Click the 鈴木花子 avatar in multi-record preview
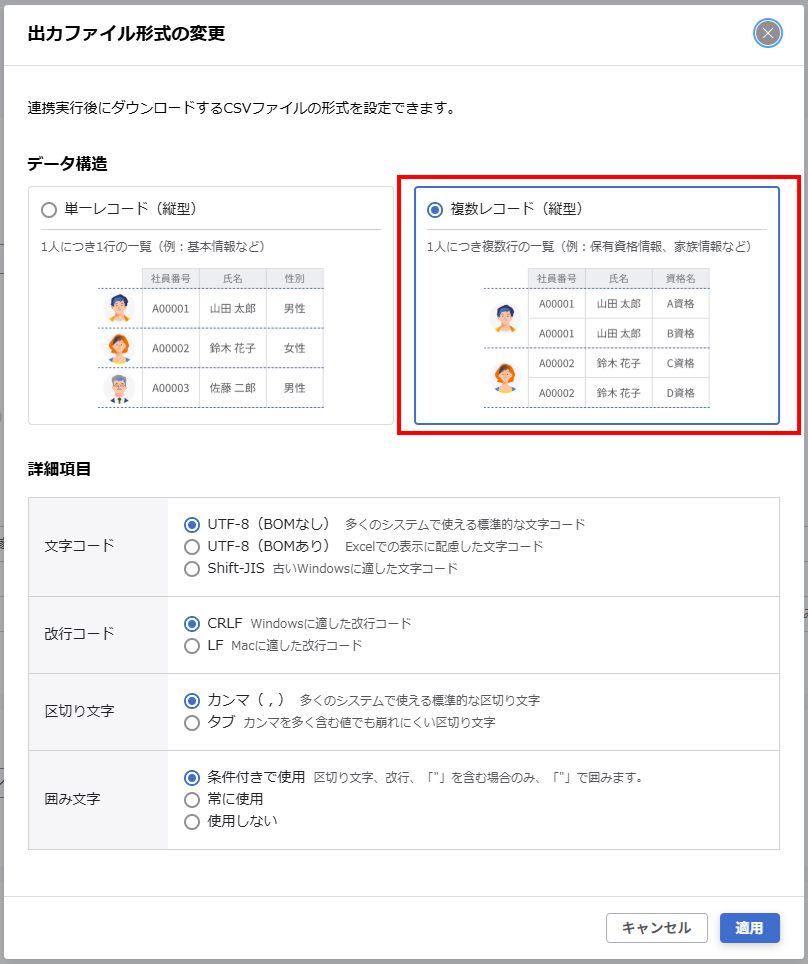The height and width of the screenshot is (964, 808). click(505, 377)
